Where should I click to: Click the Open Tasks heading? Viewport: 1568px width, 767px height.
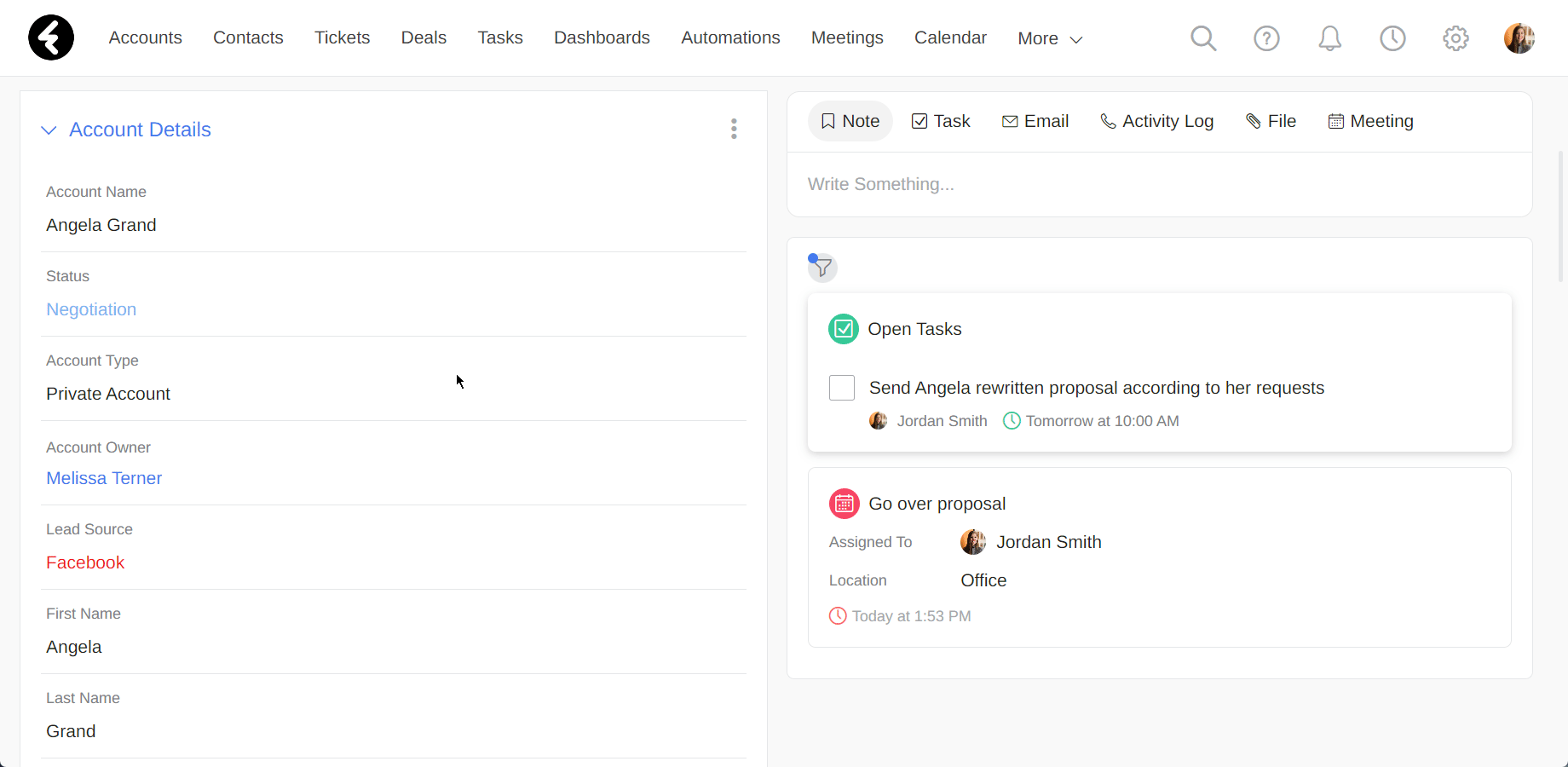[x=914, y=329]
